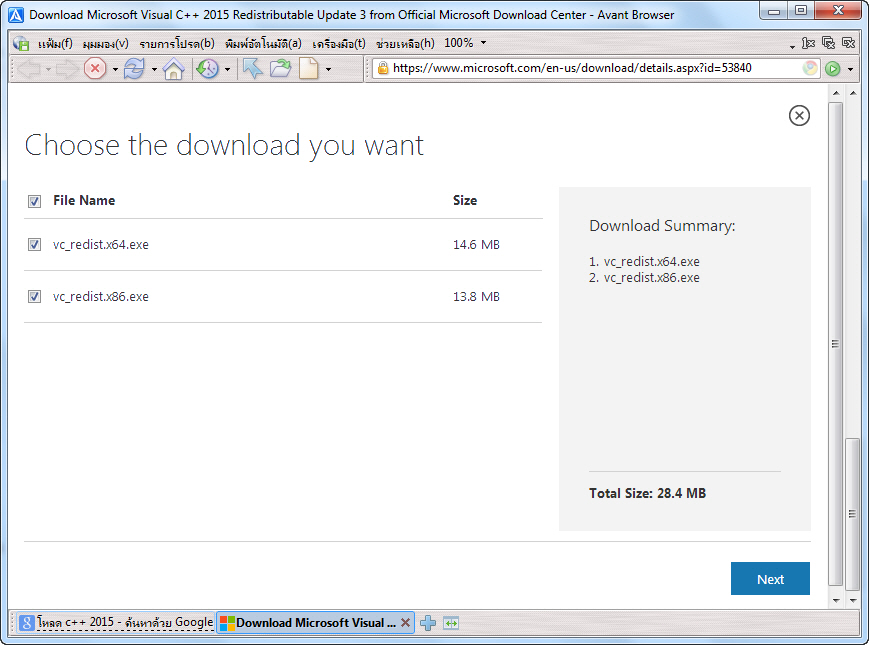Close the Download Microsoft Visual tab with its X

point(406,622)
